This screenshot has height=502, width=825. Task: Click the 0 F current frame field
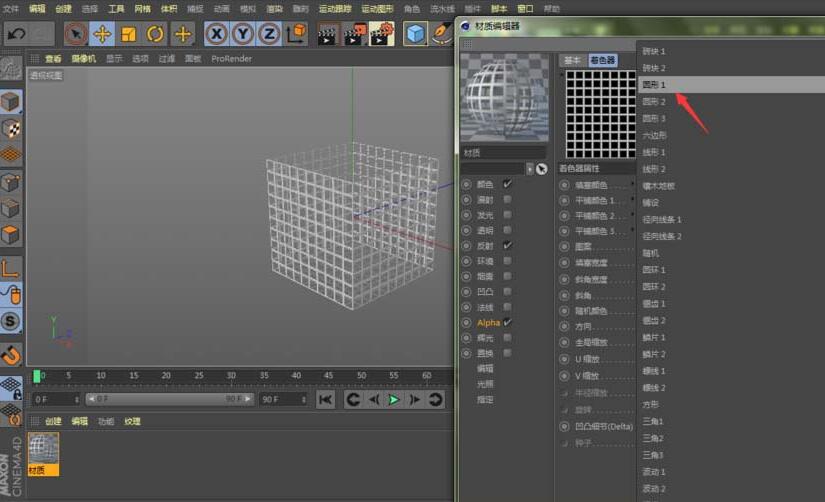(56, 399)
